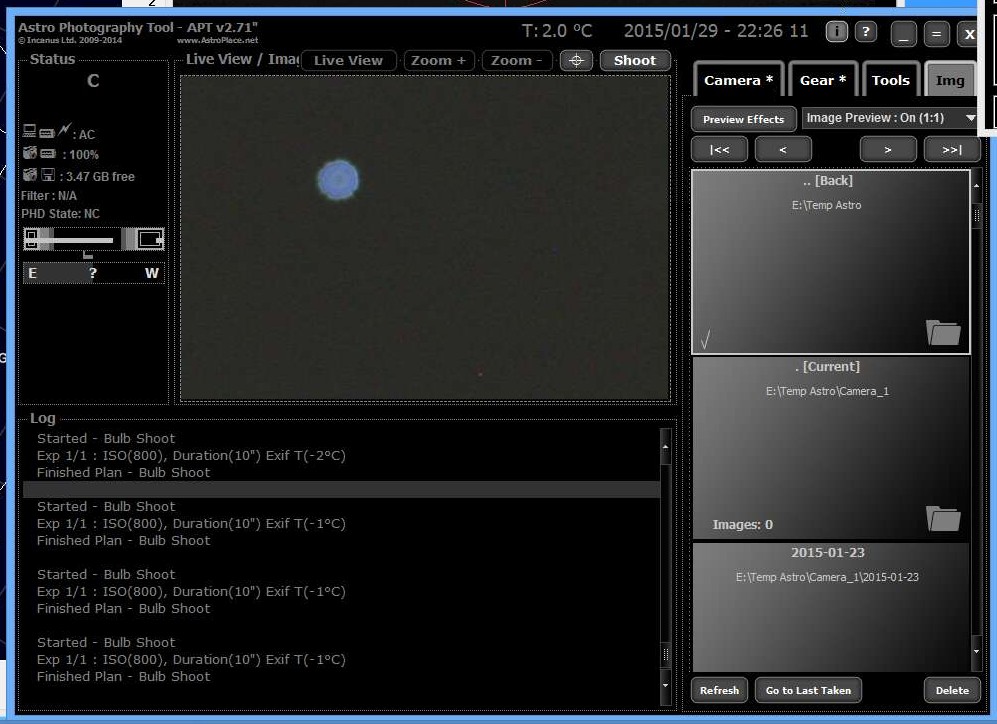Viewport: 997px width, 724px height.
Task: Go to next image with > button
Action: [x=887, y=150]
